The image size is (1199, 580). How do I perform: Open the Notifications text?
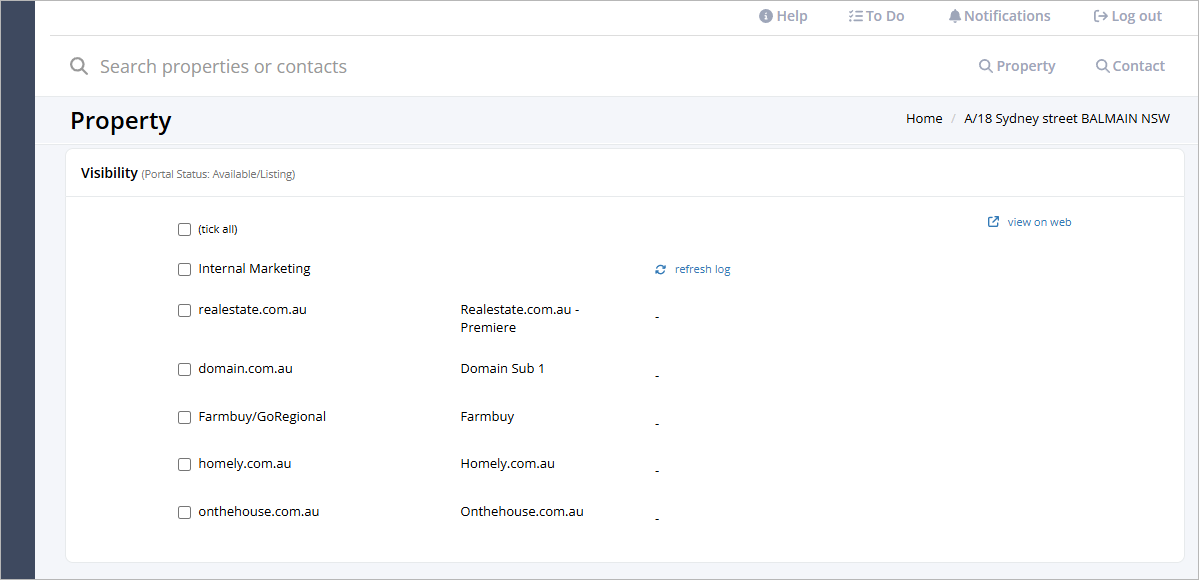1007,16
